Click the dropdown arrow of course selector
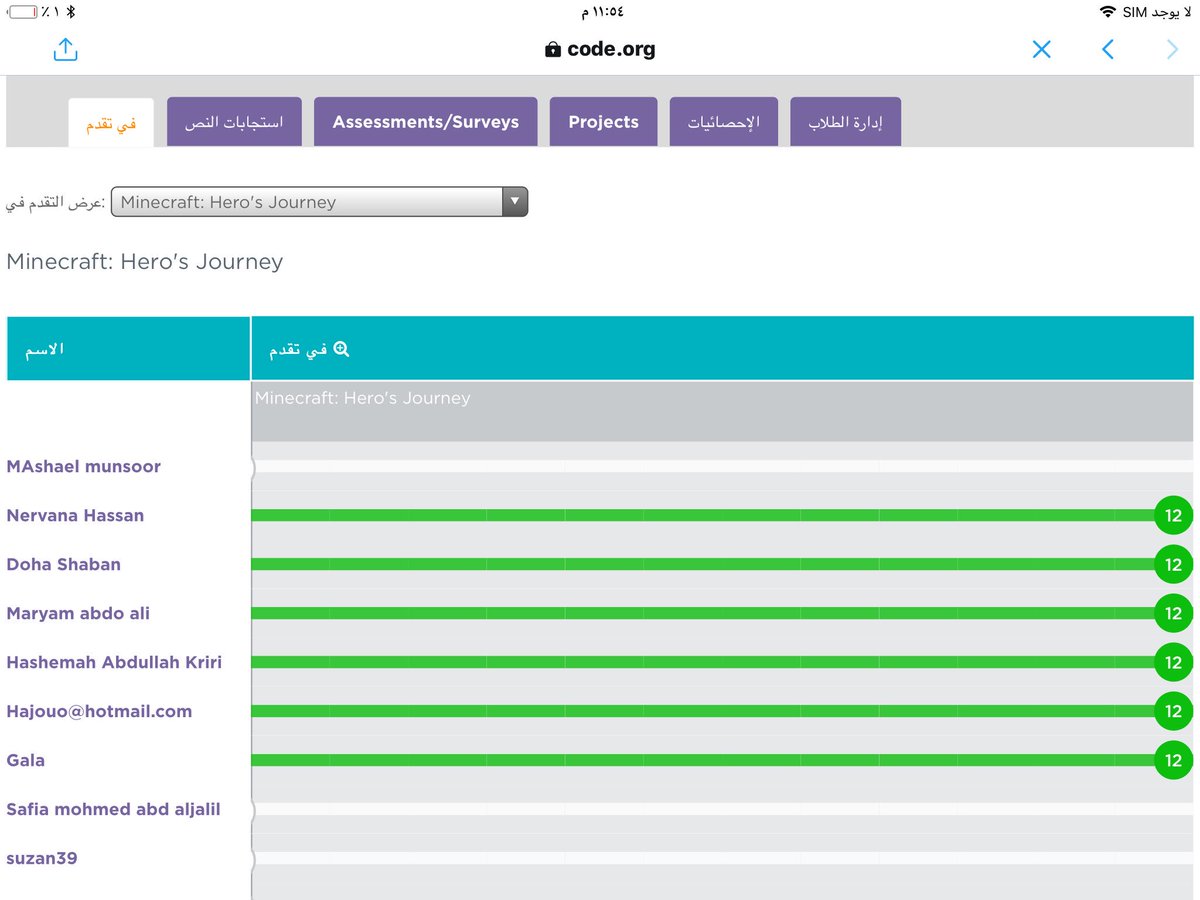Image resolution: width=1200 pixels, height=900 pixels. [x=514, y=202]
